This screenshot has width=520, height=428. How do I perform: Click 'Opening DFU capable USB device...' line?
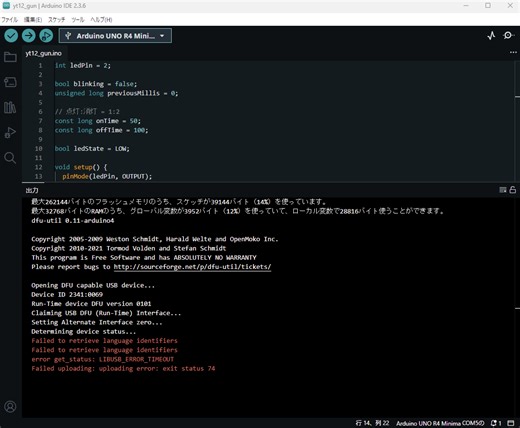(93, 285)
